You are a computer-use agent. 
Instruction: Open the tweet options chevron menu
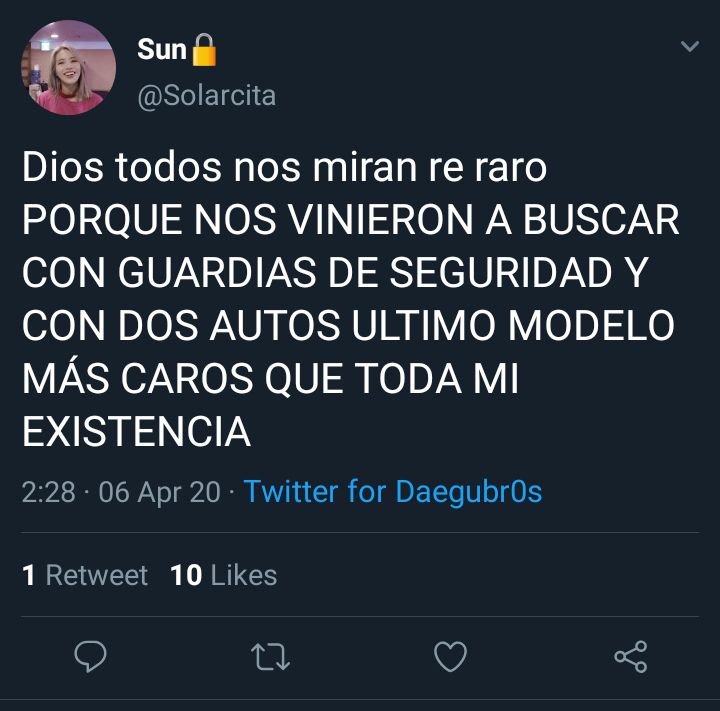click(690, 46)
